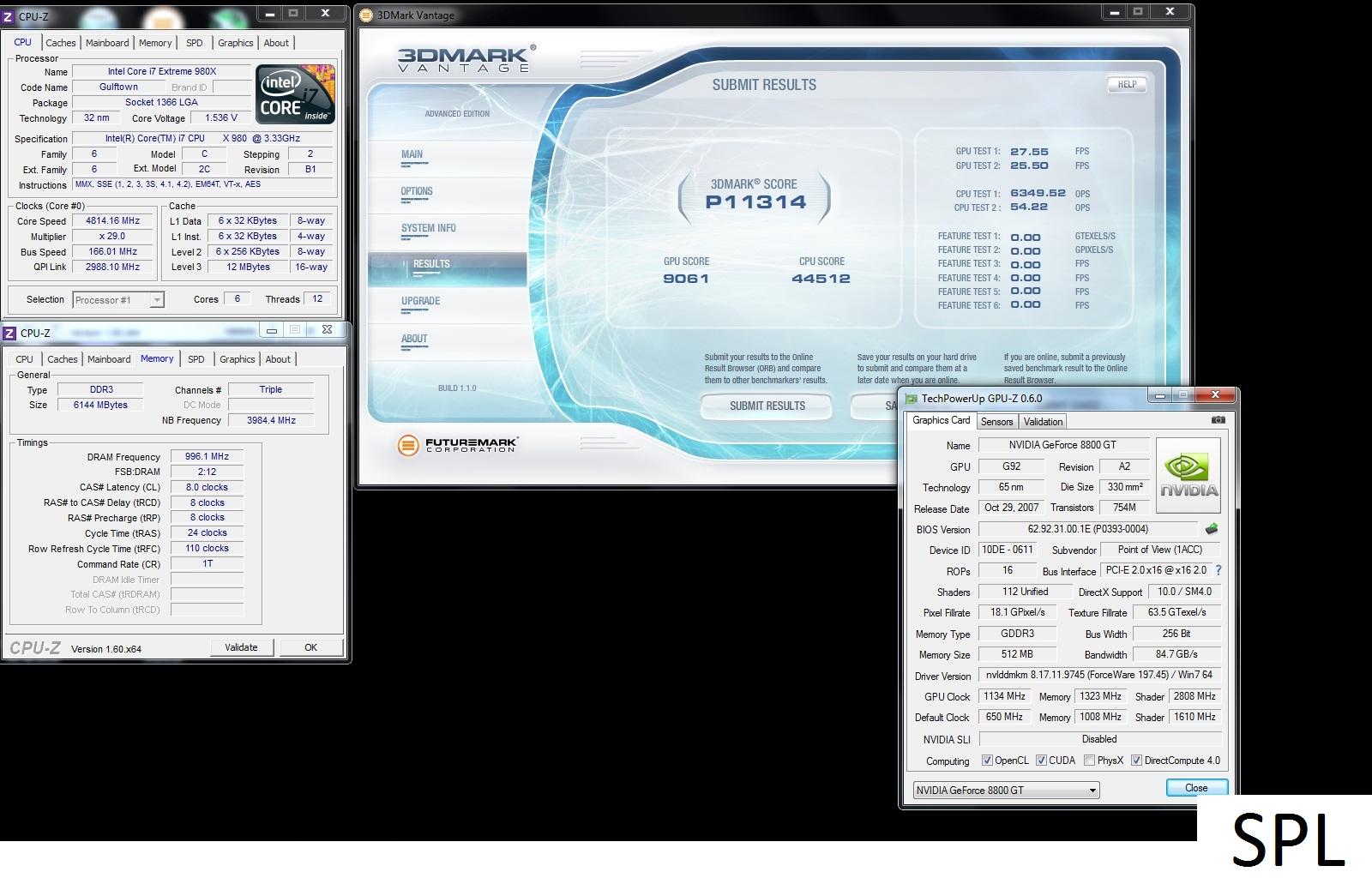
Task: Click the NVIDIA SLI Disabled field
Action: pyautogui.click(x=1099, y=739)
